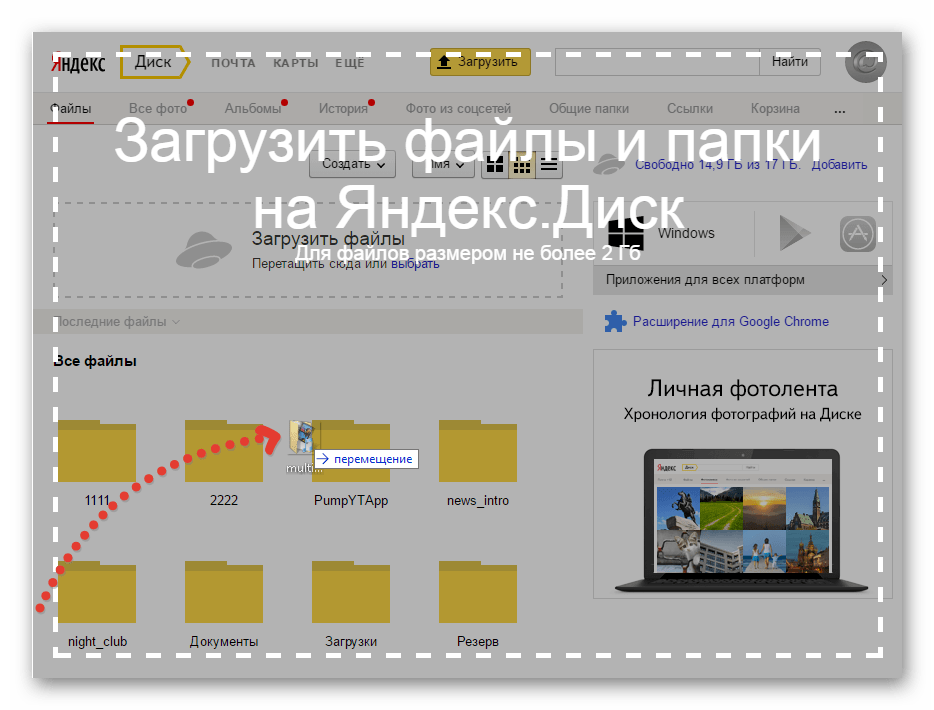Screen dimensions: 934x710
Task: Switch to list view
Action: [x=548, y=165]
